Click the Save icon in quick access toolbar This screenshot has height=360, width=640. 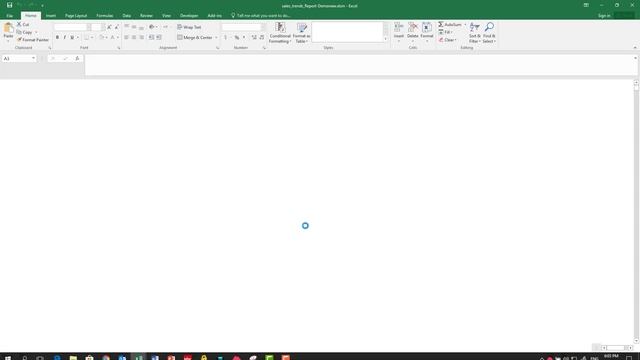click(9, 5)
